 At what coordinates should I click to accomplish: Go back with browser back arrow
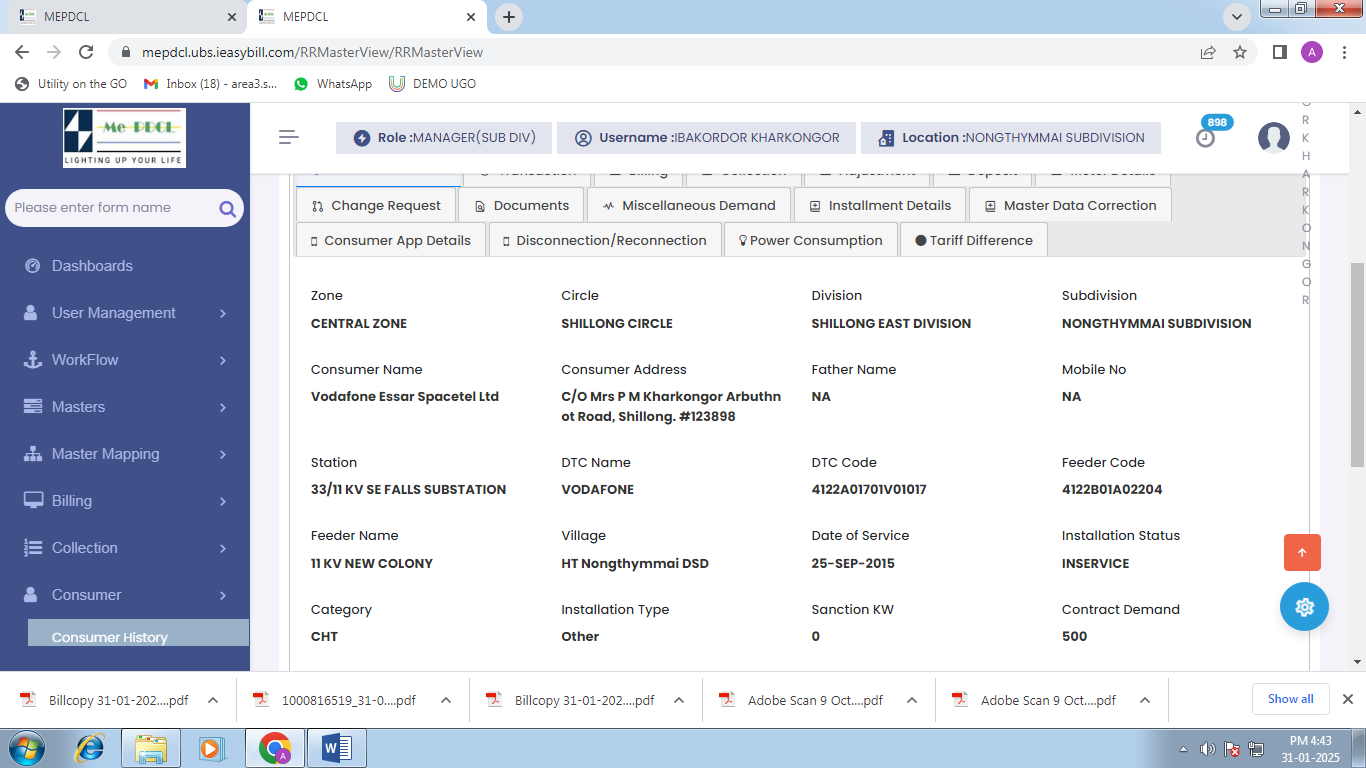tap(22, 52)
